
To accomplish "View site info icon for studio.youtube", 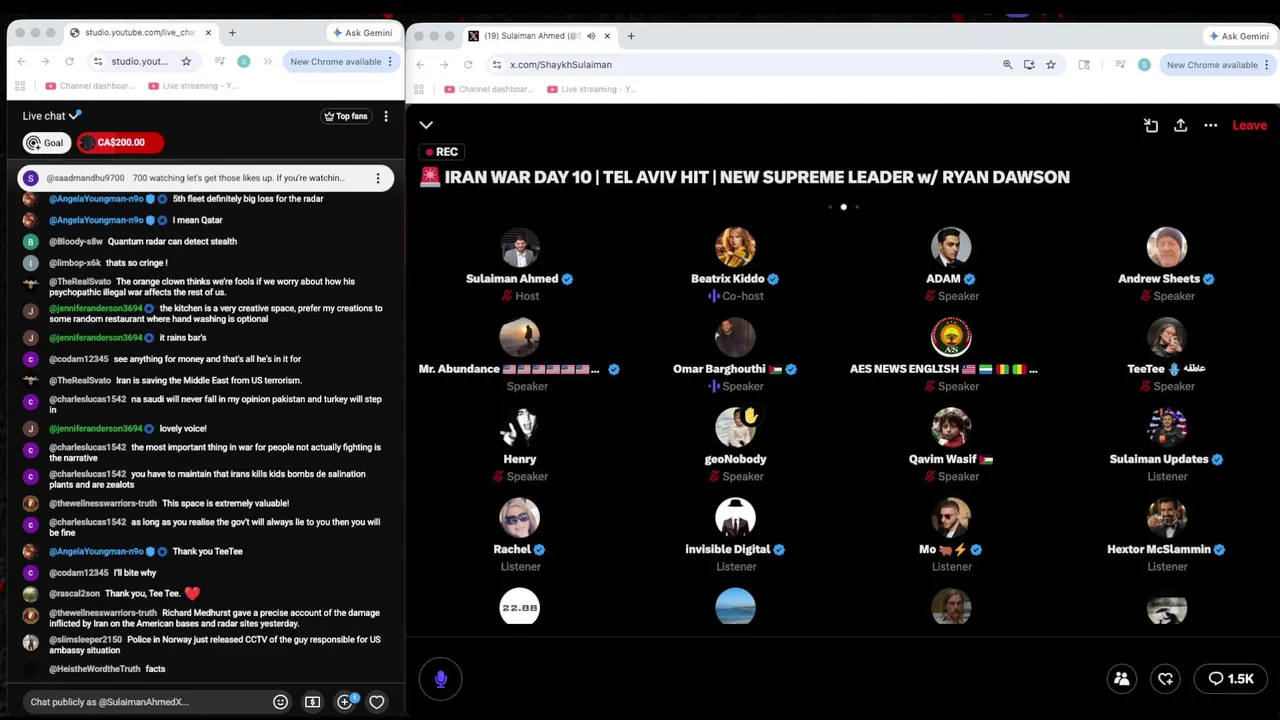I will [x=98, y=61].
